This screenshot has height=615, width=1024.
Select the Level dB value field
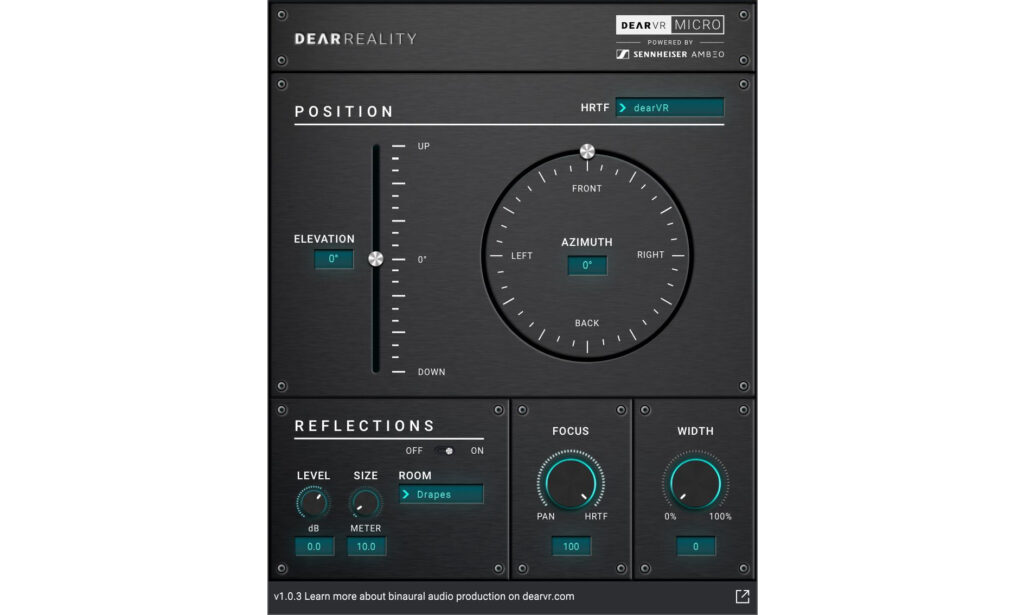tap(314, 546)
